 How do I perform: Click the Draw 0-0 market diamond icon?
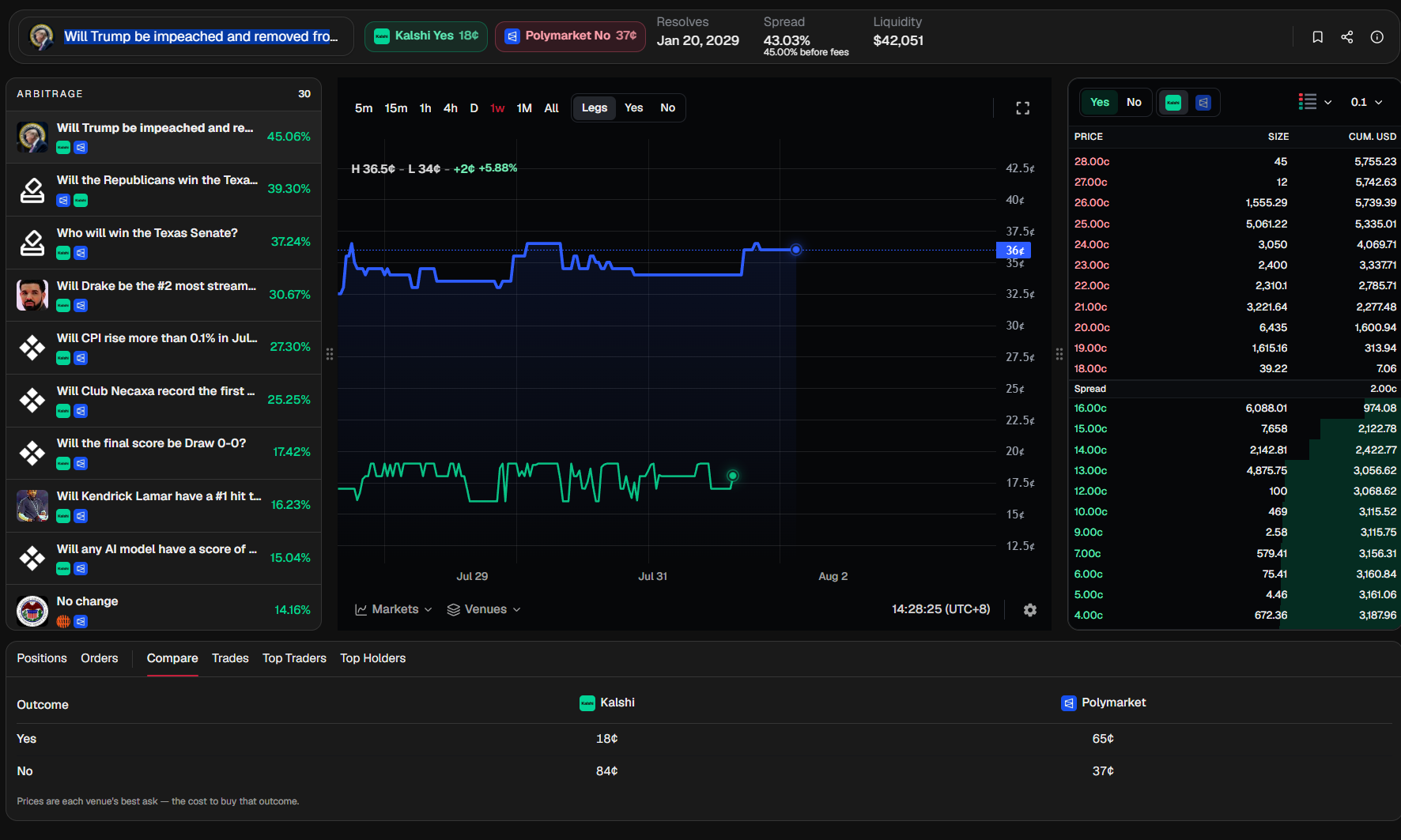coord(32,453)
